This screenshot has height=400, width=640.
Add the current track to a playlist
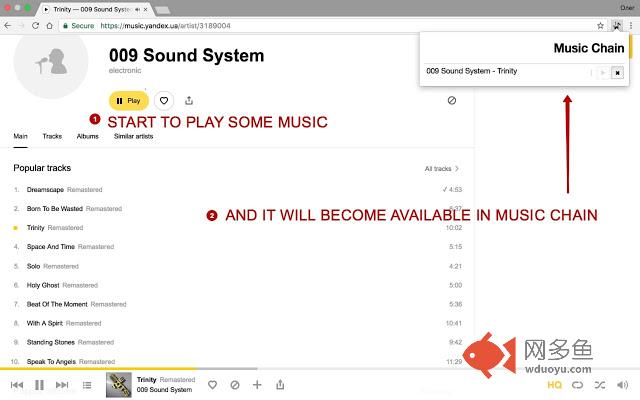(x=257, y=384)
